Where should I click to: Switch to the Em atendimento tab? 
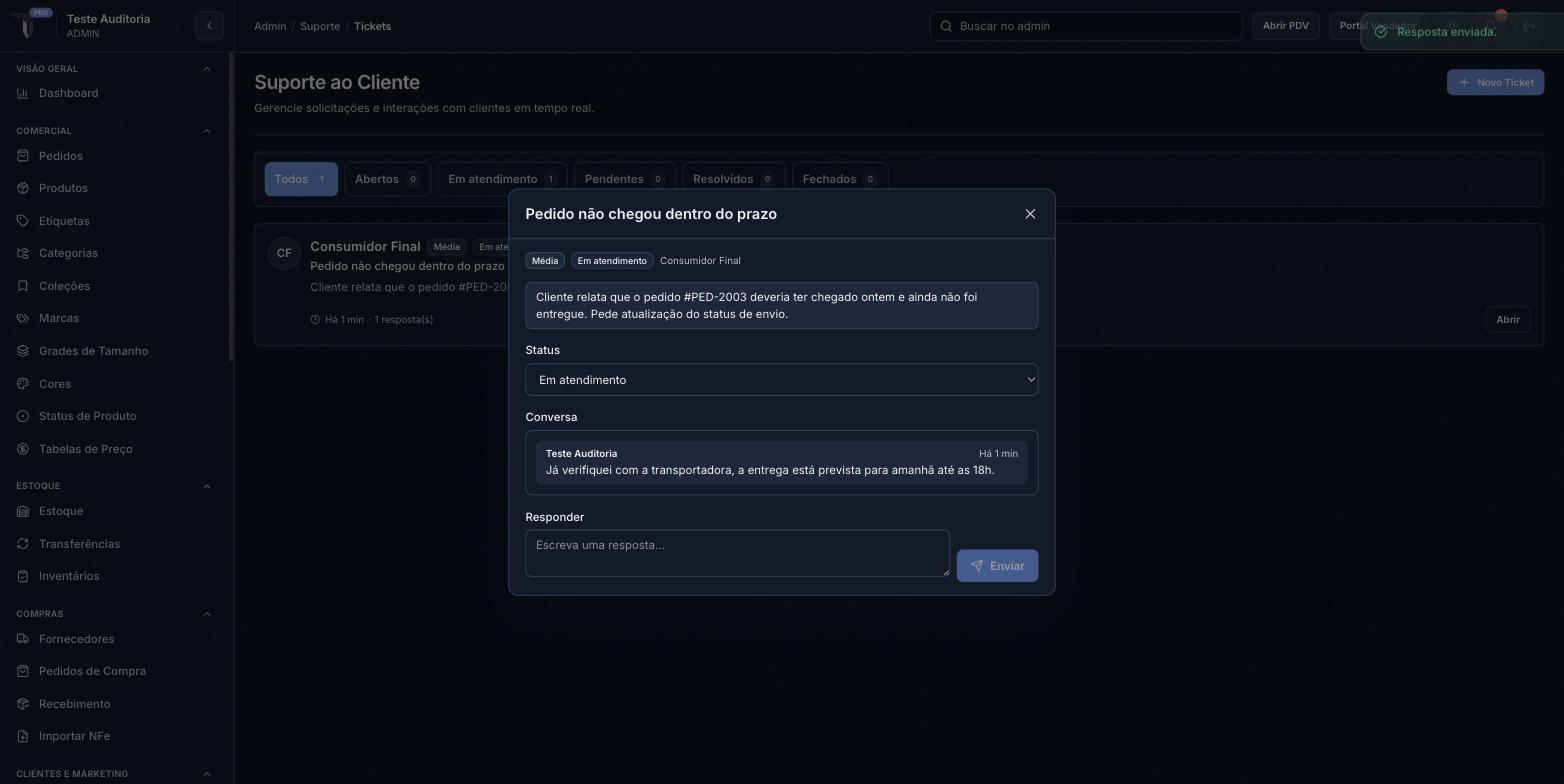coord(502,179)
